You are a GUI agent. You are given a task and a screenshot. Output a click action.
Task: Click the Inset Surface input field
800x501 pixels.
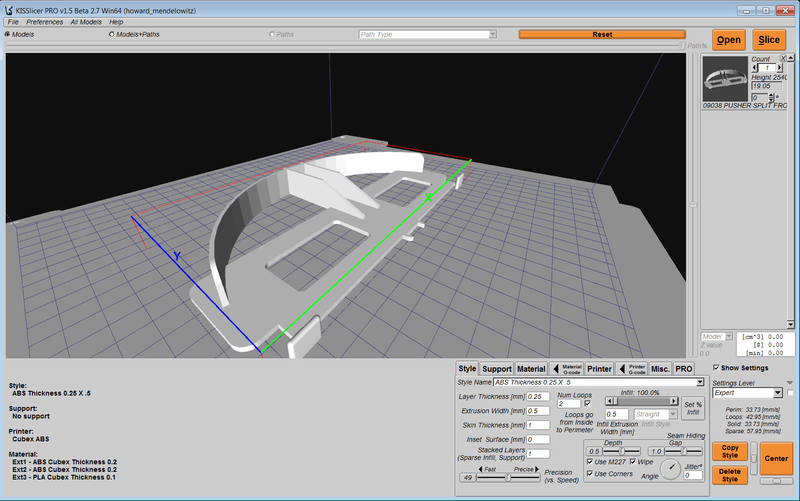(538, 439)
